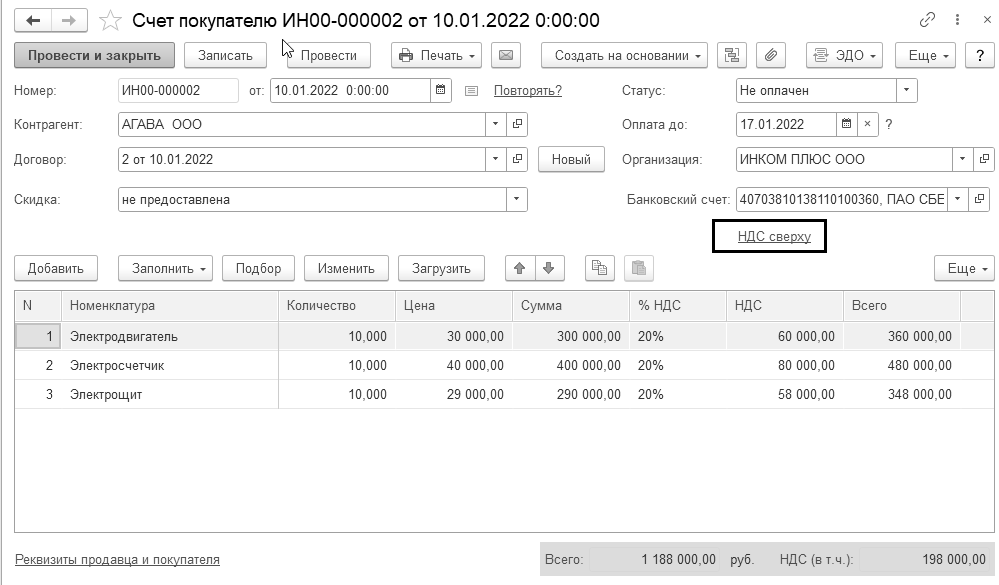Open the calendar picker for document date
999x585 pixels.
click(440, 91)
